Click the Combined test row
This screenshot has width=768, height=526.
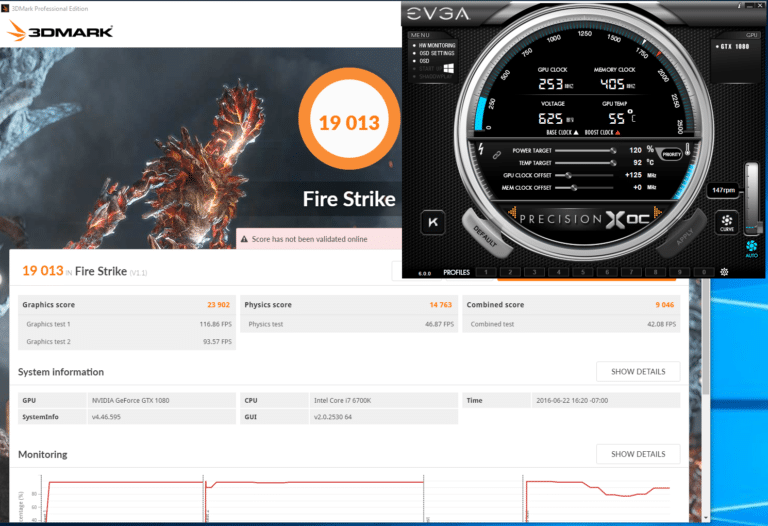pyautogui.click(x=571, y=324)
